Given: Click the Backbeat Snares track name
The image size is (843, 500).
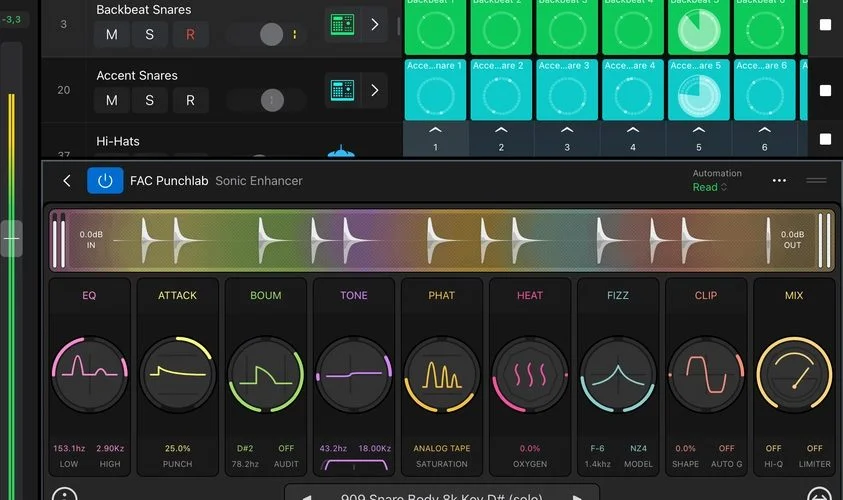Looking at the screenshot, I should pos(144,10).
